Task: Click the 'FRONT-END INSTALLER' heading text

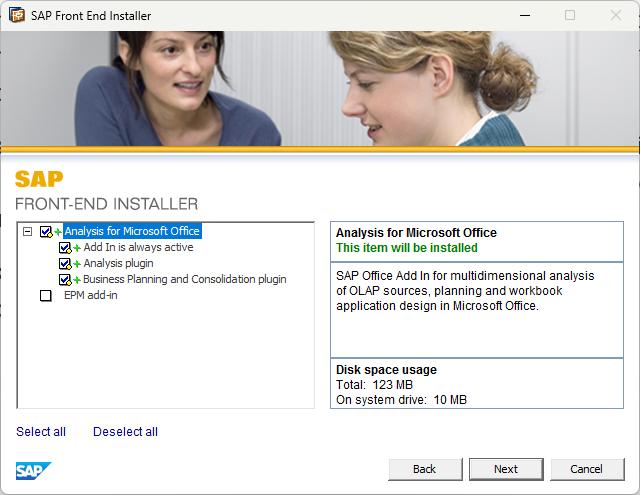Action: click(x=107, y=204)
